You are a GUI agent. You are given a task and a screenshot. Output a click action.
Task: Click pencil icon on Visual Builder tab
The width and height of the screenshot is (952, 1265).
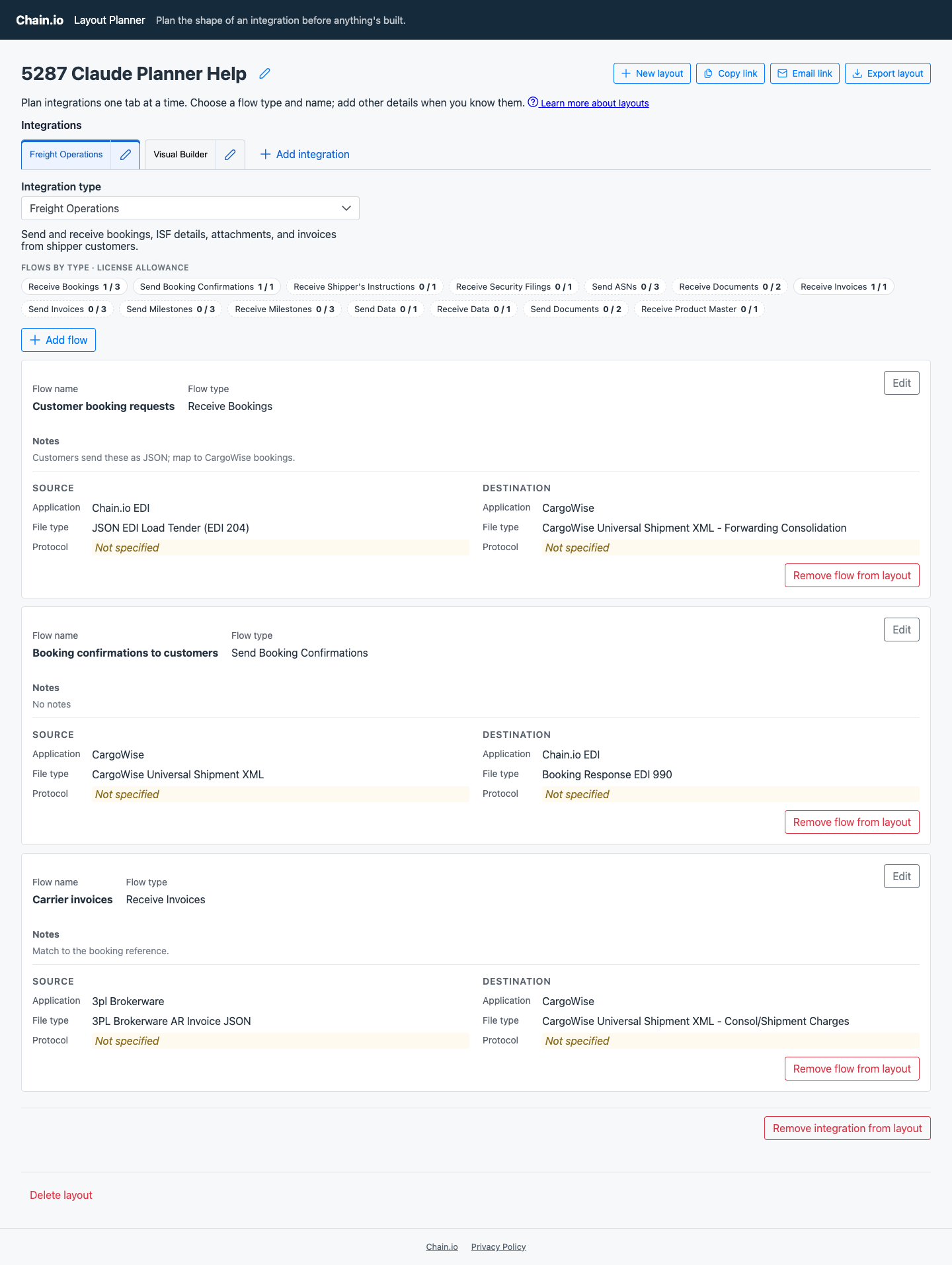pos(230,155)
